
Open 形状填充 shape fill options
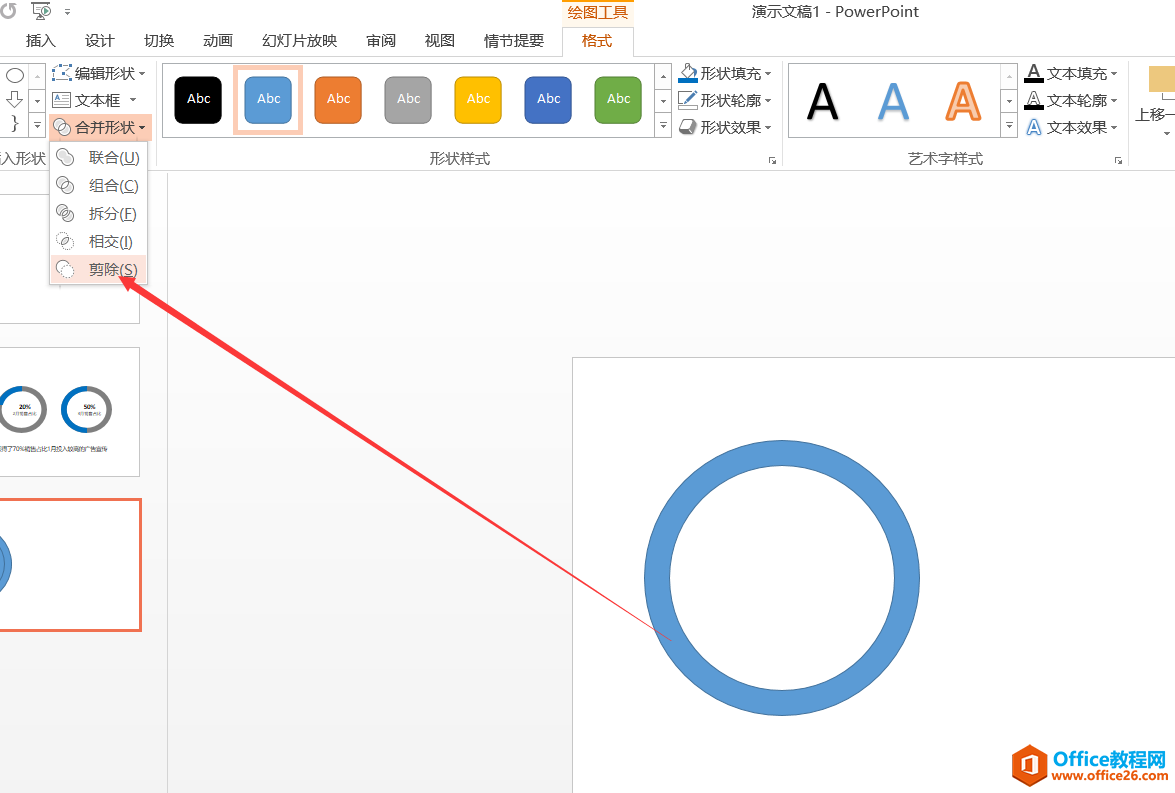725,73
